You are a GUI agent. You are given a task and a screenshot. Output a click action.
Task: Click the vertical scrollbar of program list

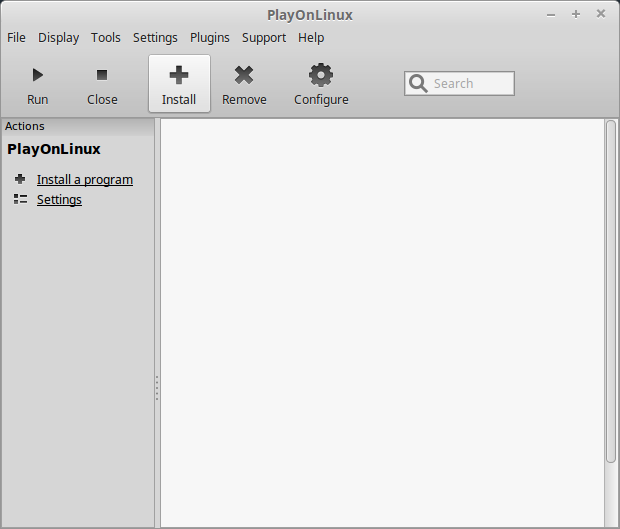[x=611, y=291]
